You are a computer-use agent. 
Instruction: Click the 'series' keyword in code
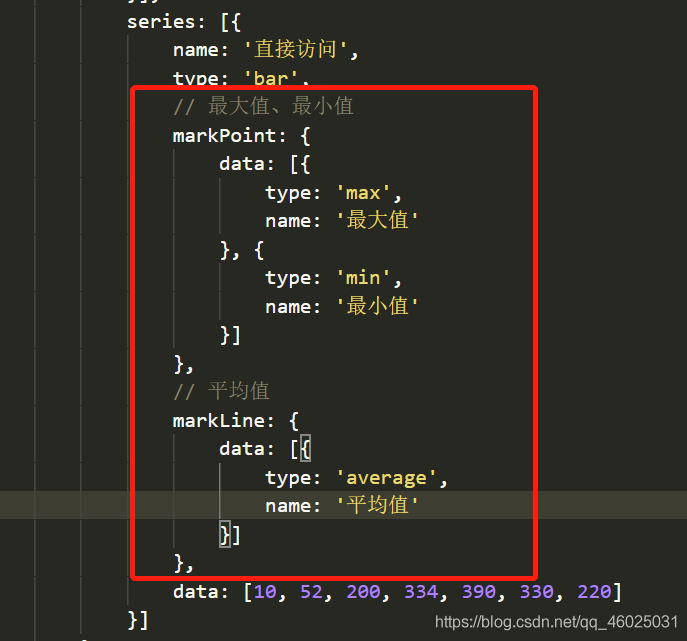(x=161, y=22)
